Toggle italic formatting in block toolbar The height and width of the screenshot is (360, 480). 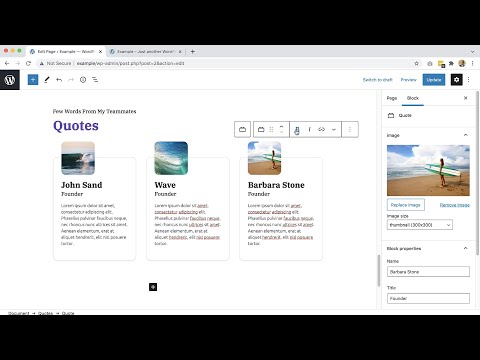(x=309, y=129)
